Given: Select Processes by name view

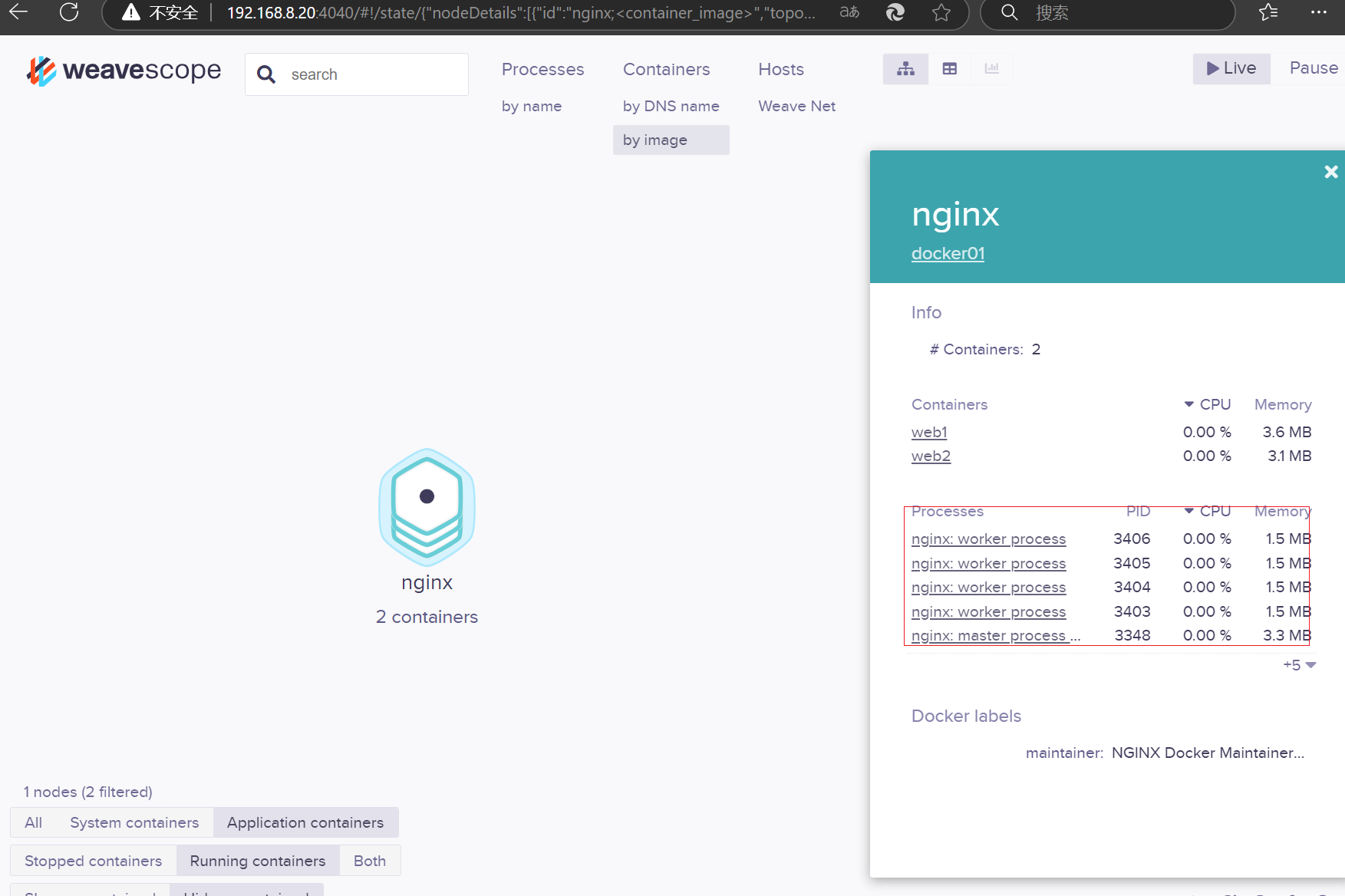Looking at the screenshot, I should [532, 106].
